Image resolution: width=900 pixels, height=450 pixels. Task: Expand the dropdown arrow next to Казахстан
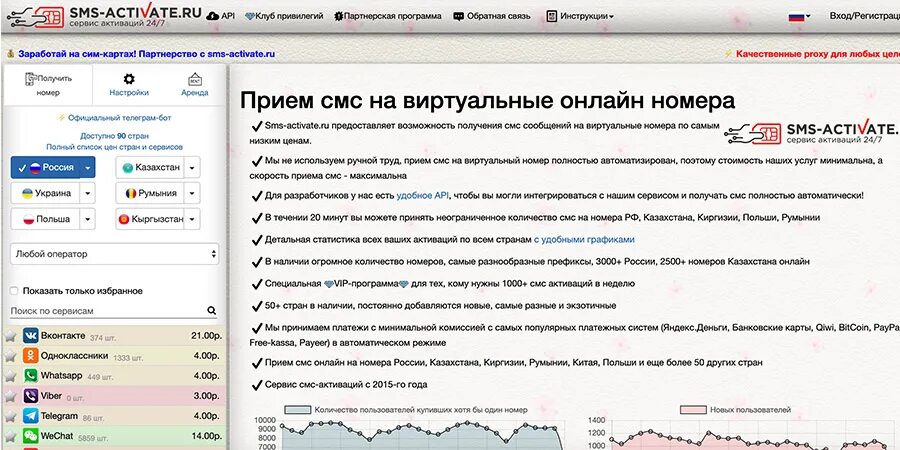(x=192, y=168)
